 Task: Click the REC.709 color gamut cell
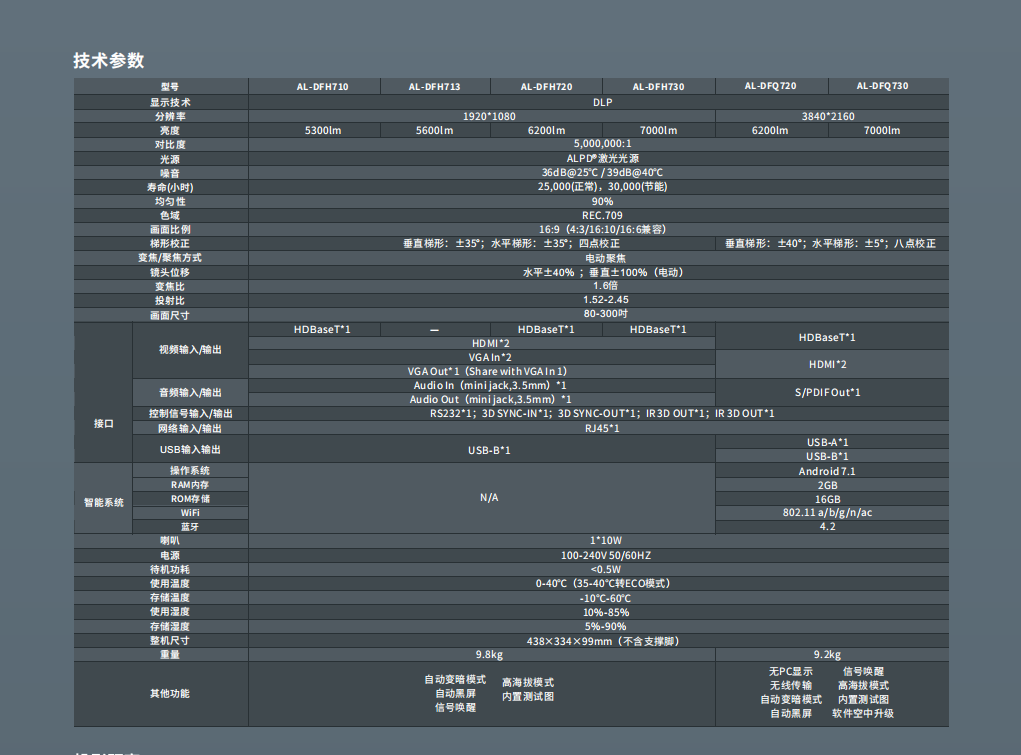(602, 215)
